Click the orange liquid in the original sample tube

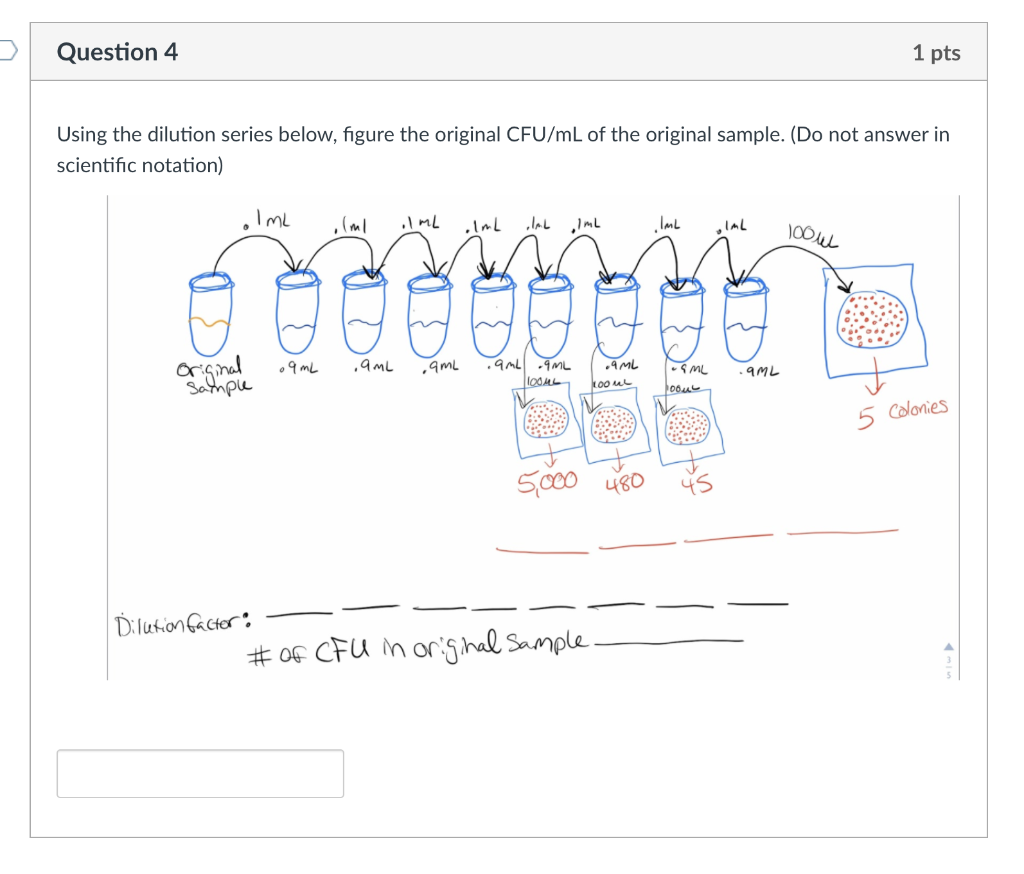coord(209,324)
